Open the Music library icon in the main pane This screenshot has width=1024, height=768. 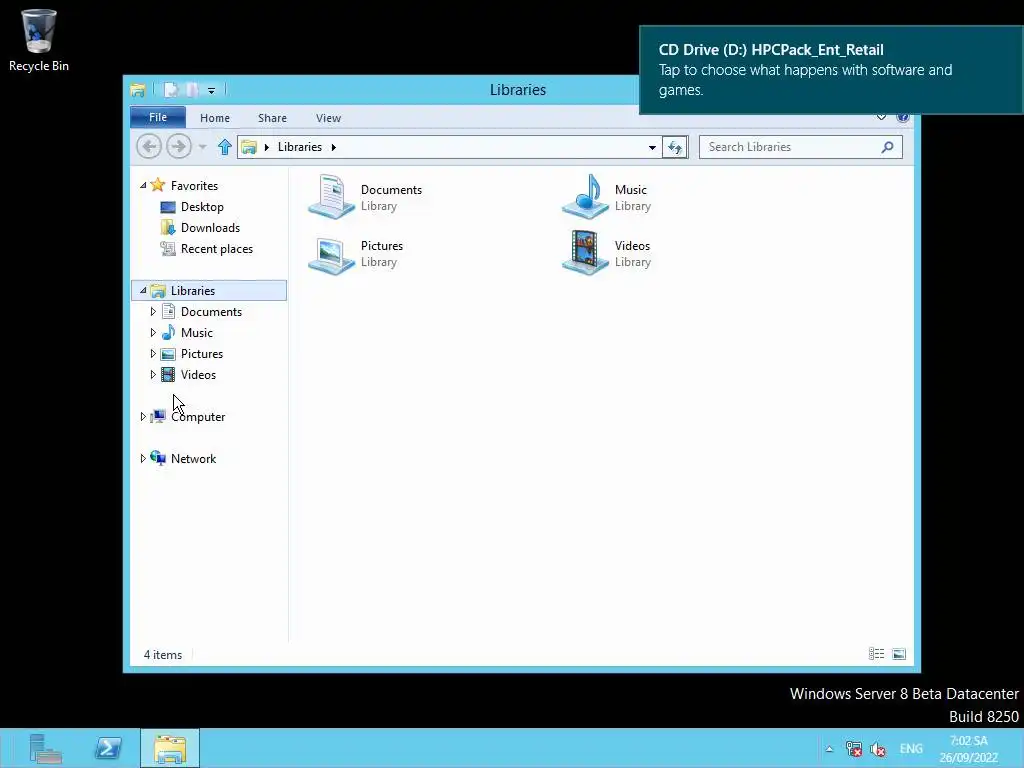pyautogui.click(x=585, y=197)
